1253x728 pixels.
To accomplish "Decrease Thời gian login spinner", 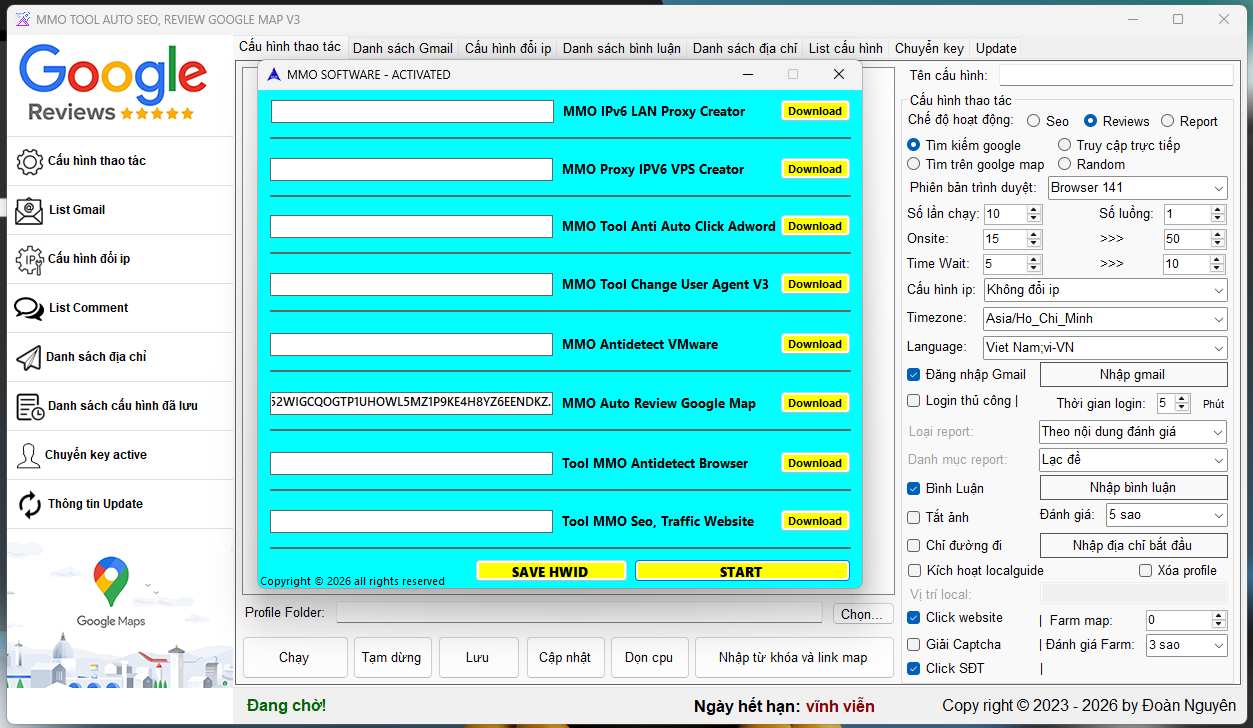I will (x=1183, y=408).
